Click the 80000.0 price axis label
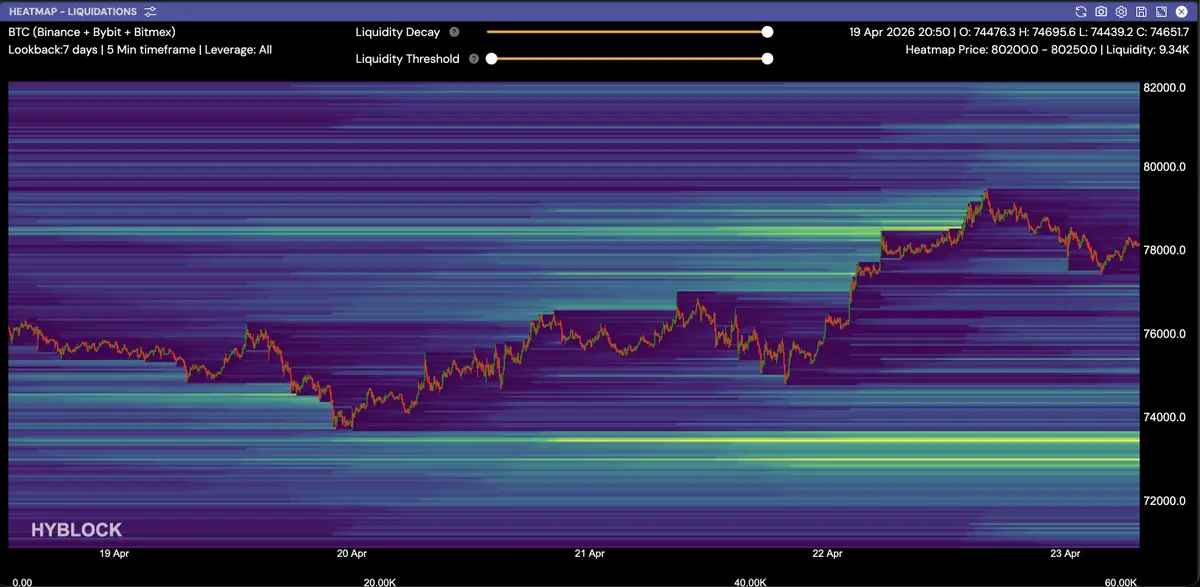 (x=1166, y=167)
